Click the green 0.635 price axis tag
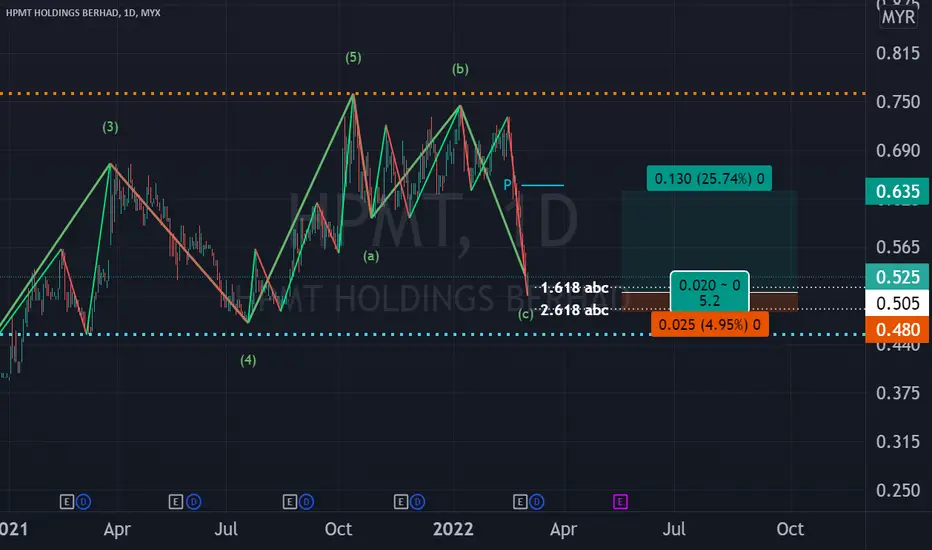This screenshot has height=550, width=932. (x=898, y=191)
